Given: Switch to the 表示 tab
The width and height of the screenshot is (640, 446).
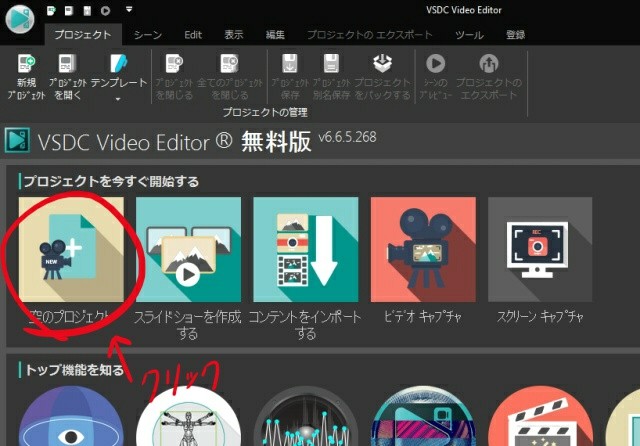Looking at the screenshot, I should point(233,35).
